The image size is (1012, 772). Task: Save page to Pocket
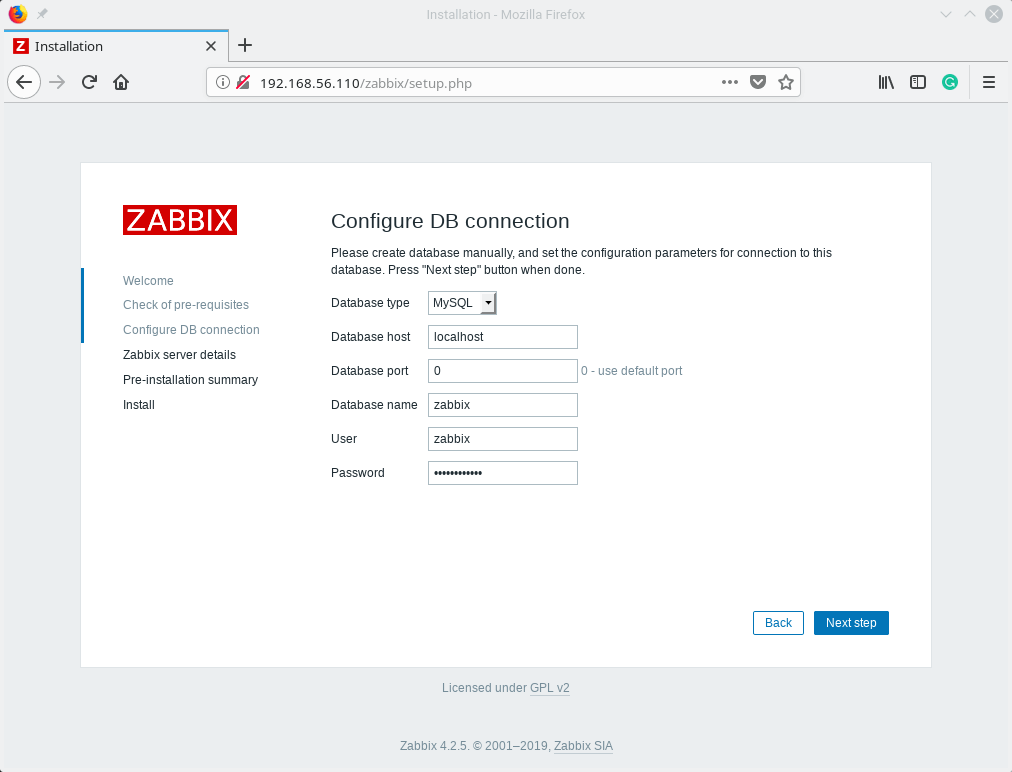758,82
